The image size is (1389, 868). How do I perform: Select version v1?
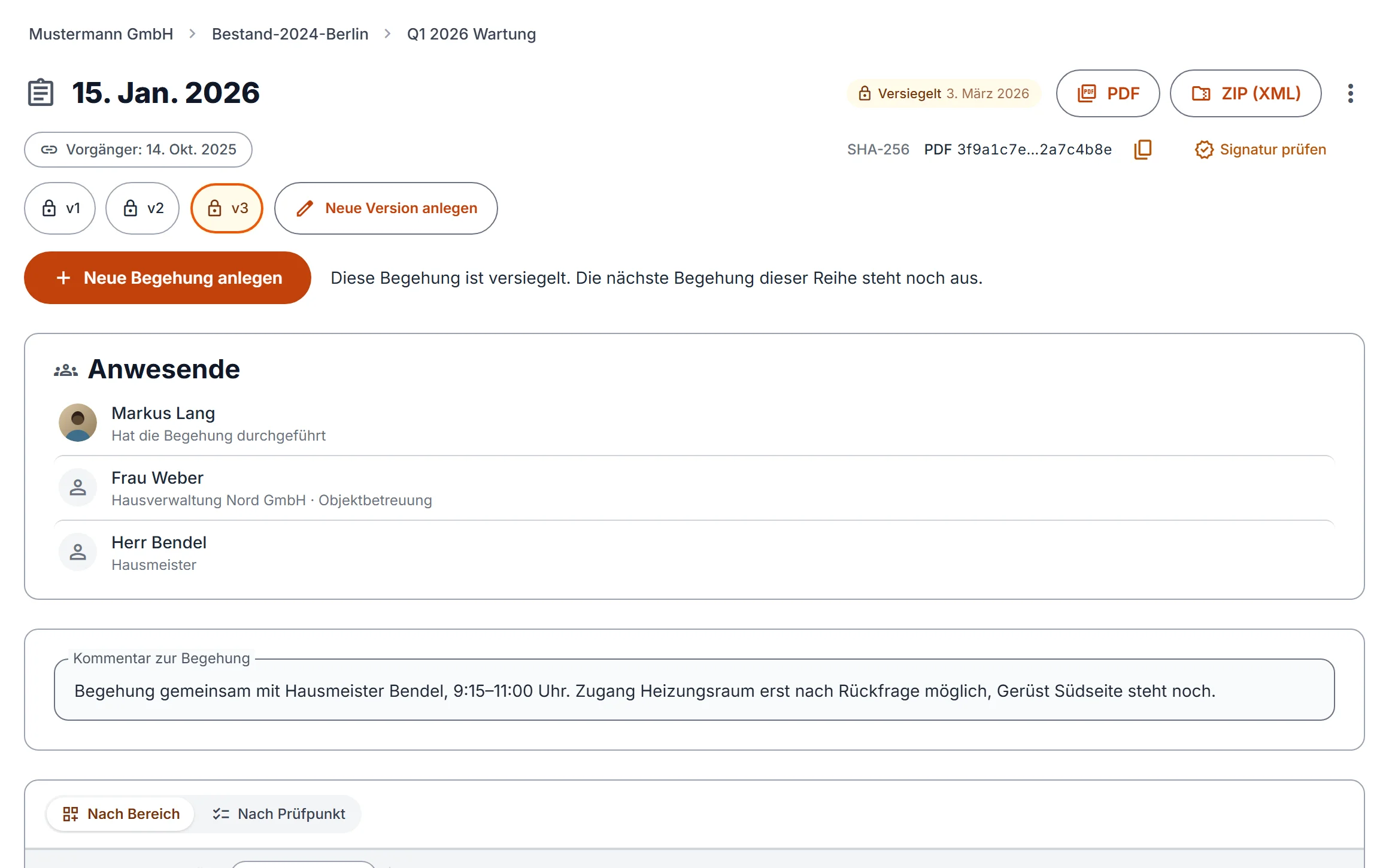click(x=60, y=208)
